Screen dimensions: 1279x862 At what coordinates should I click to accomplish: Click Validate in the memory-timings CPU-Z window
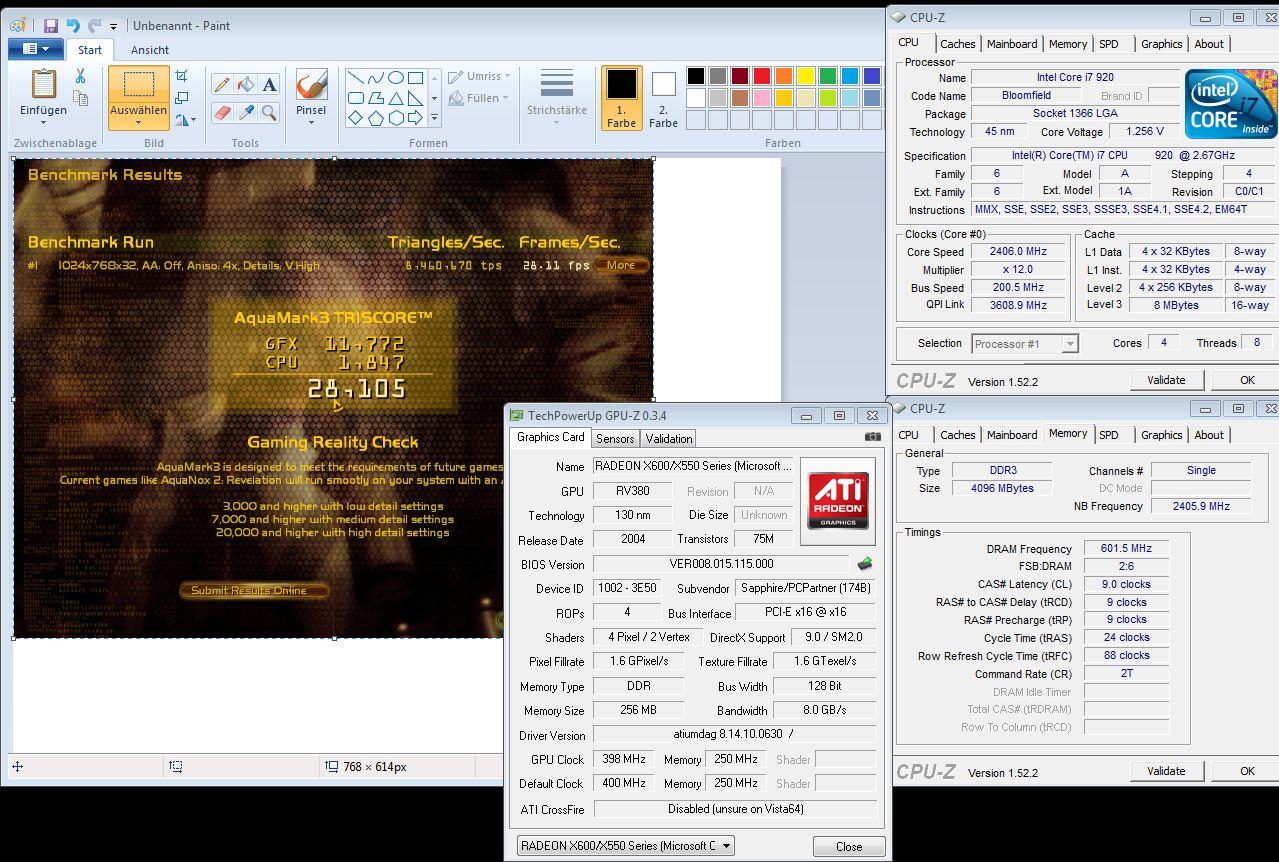pos(1166,771)
